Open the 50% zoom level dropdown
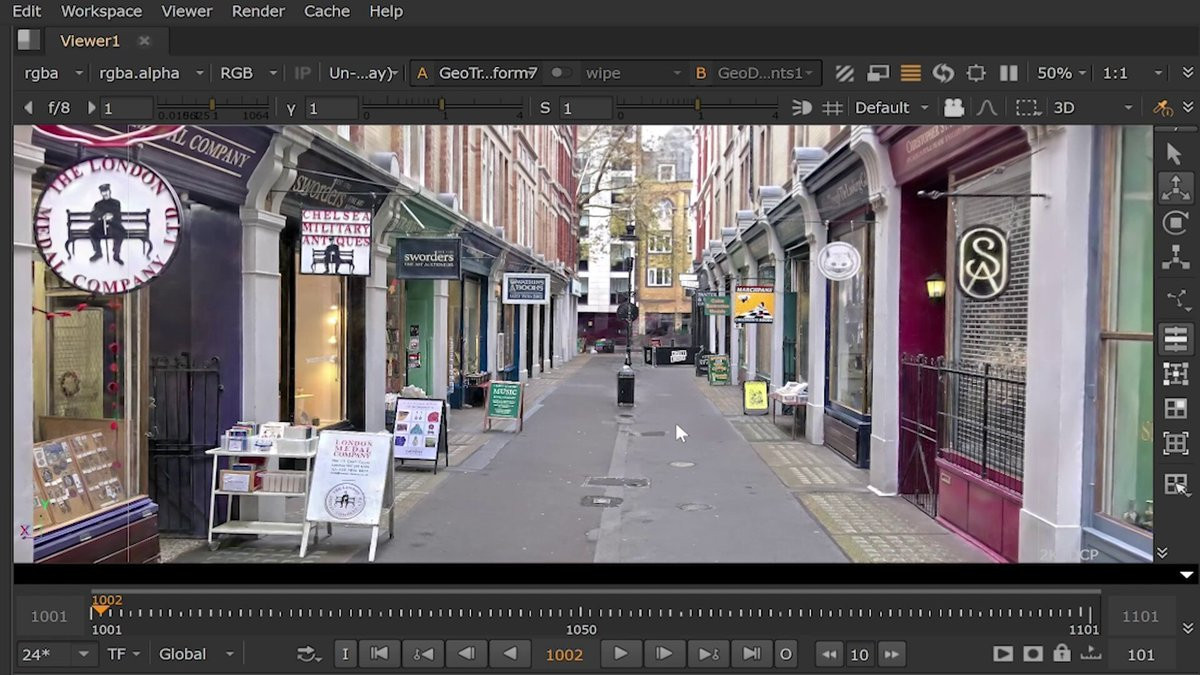The width and height of the screenshot is (1200, 675). point(1062,73)
